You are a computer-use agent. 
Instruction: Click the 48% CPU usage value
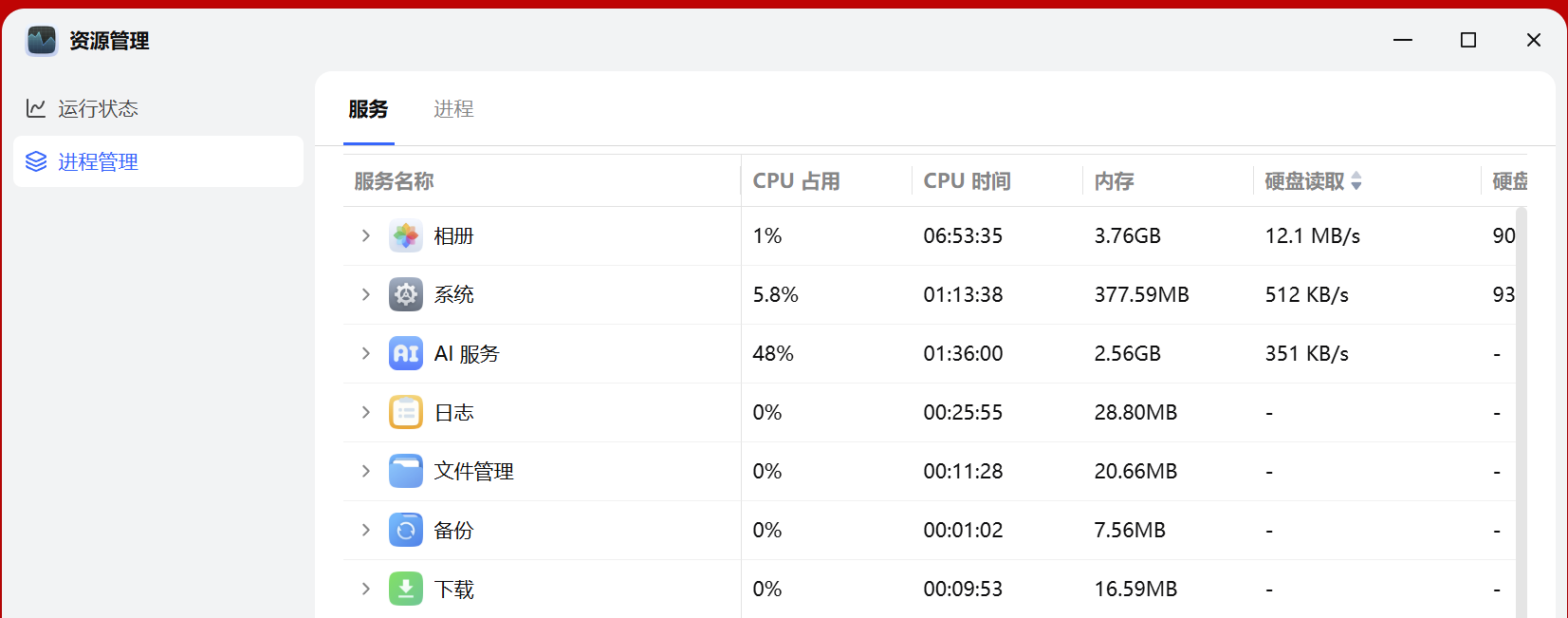tap(773, 353)
